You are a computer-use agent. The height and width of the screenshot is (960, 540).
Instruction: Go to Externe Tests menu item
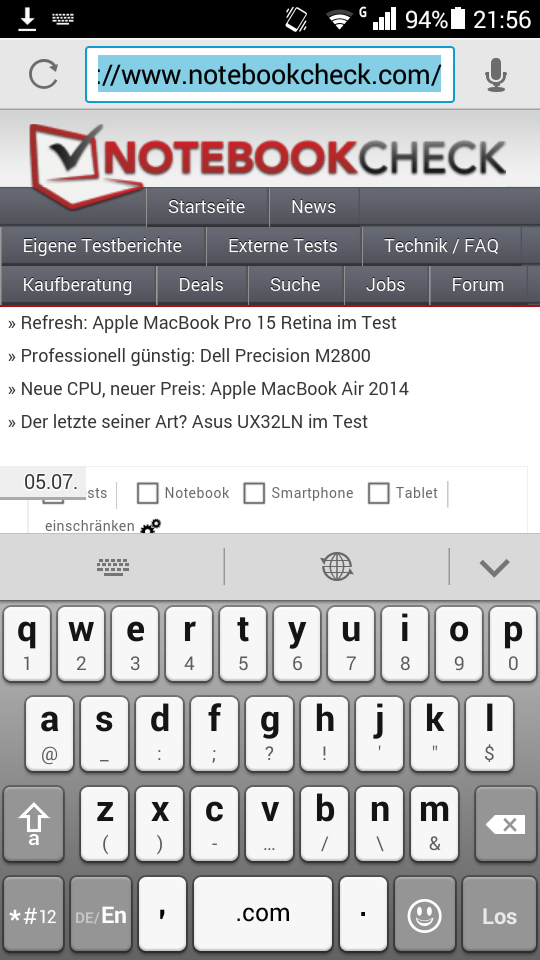(283, 246)
